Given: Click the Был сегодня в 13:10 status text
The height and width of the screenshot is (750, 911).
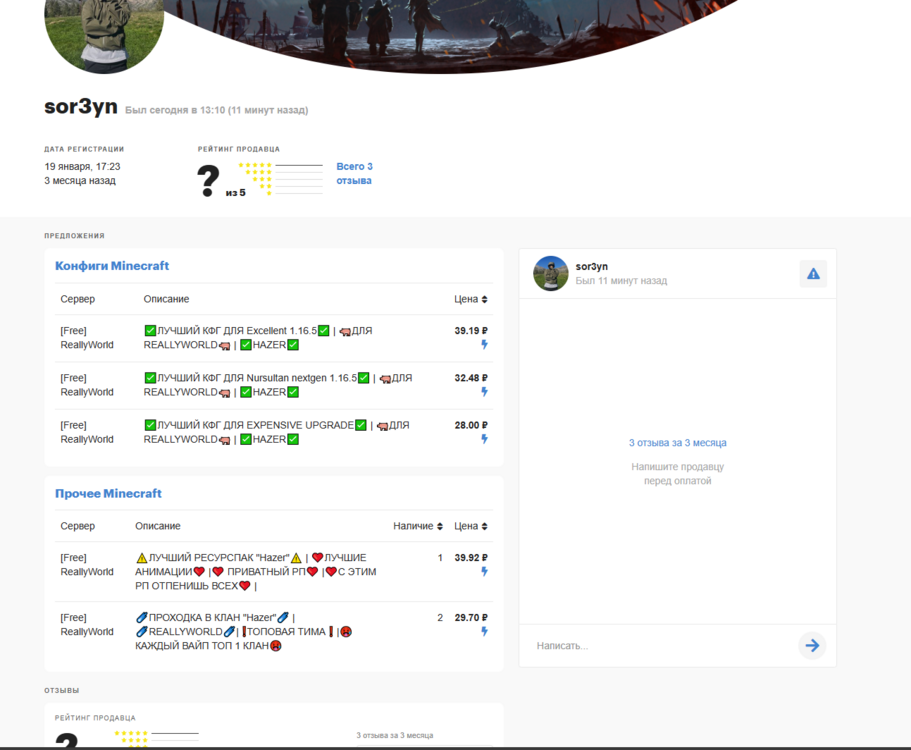Looking at the screenshot, I should [x=217, y=110].
